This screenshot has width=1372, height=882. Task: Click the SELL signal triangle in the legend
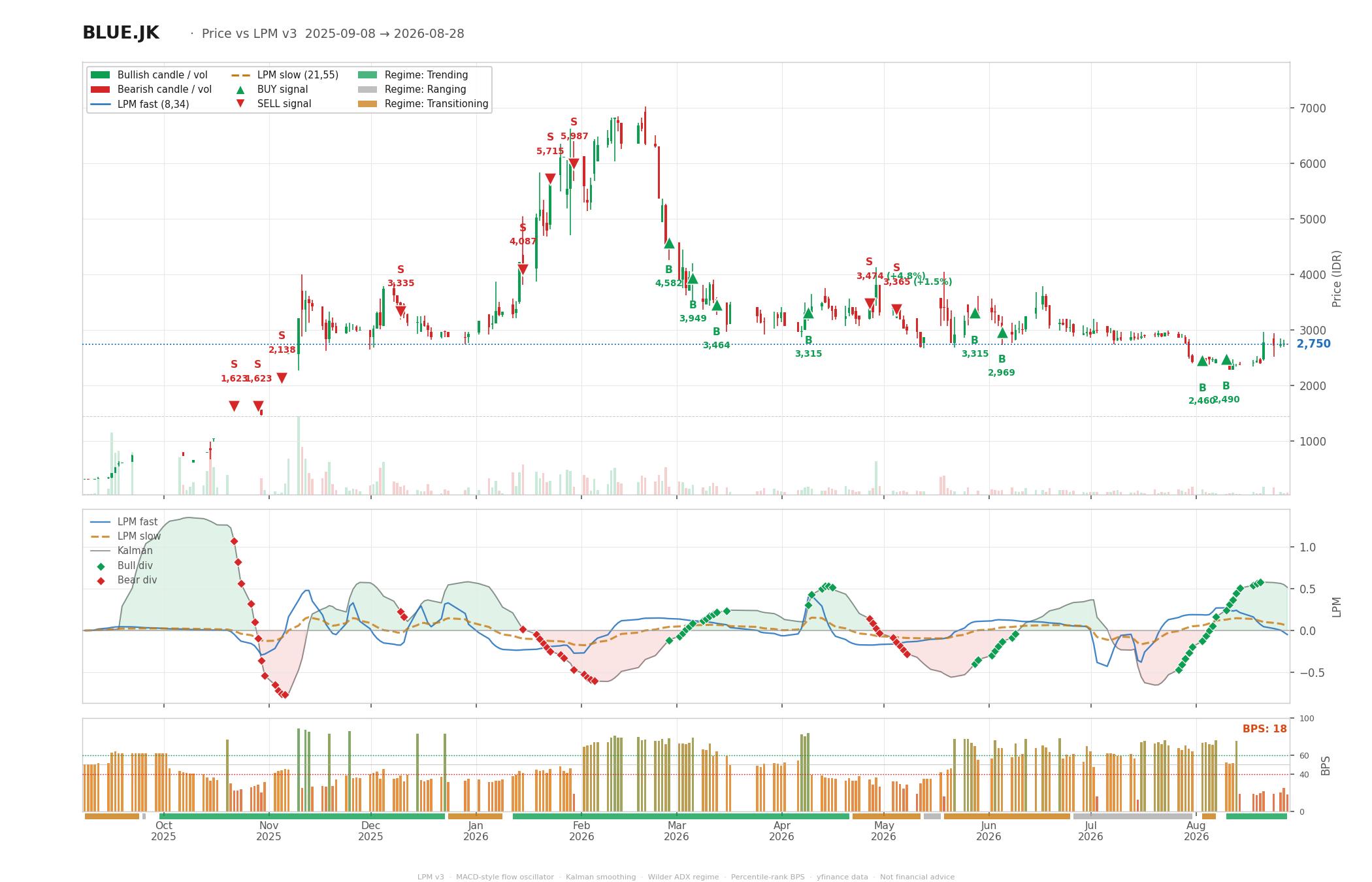click(240, 103)
